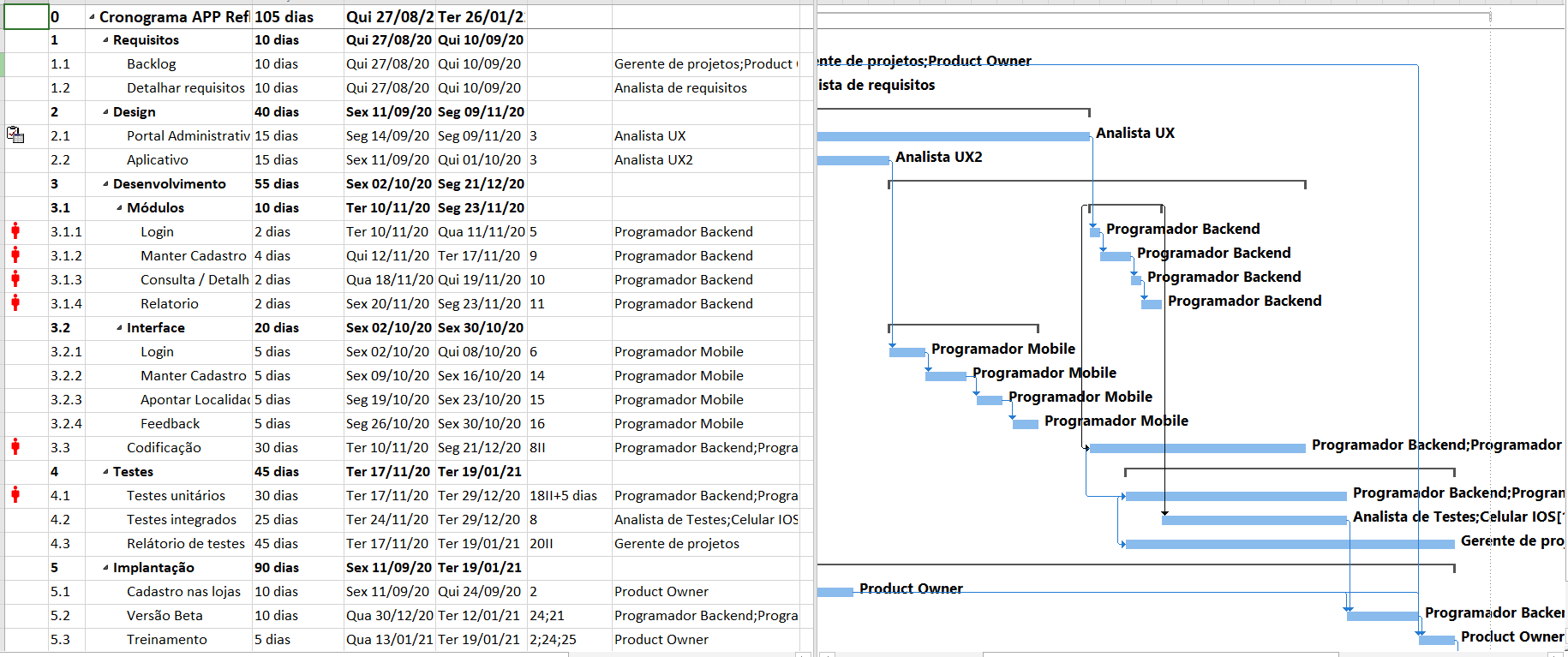Click finish date Ter 19/01/21 of the Testes summary
1568x657 pixels.
481,472
